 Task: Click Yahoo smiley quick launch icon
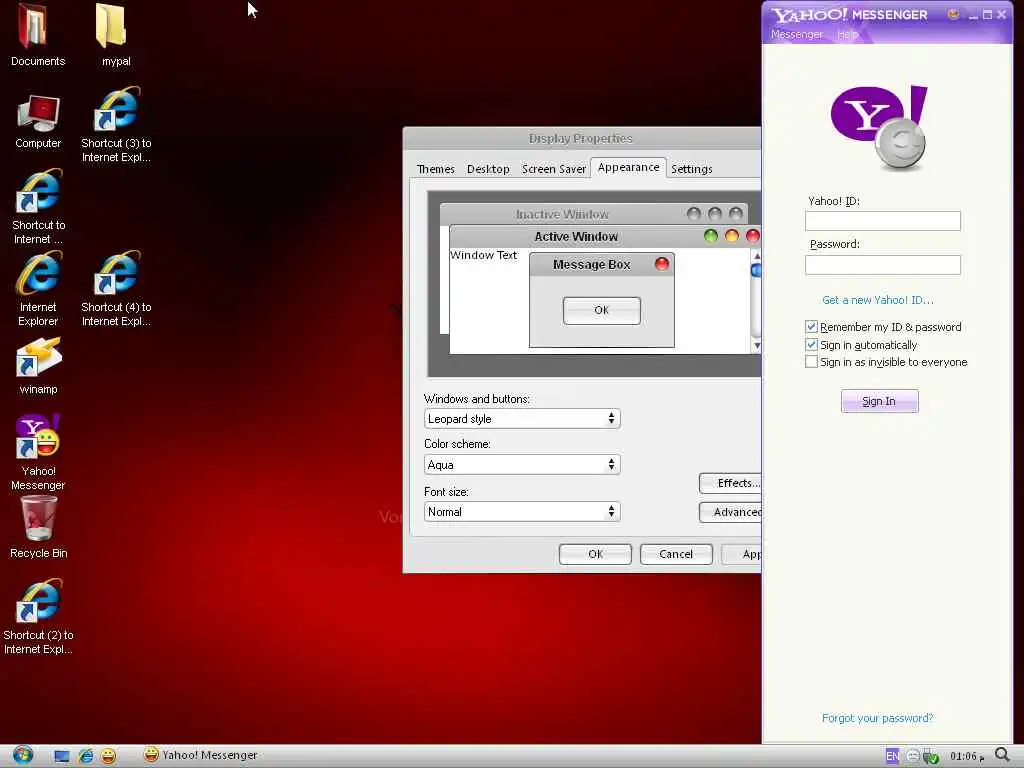[108, 756]
